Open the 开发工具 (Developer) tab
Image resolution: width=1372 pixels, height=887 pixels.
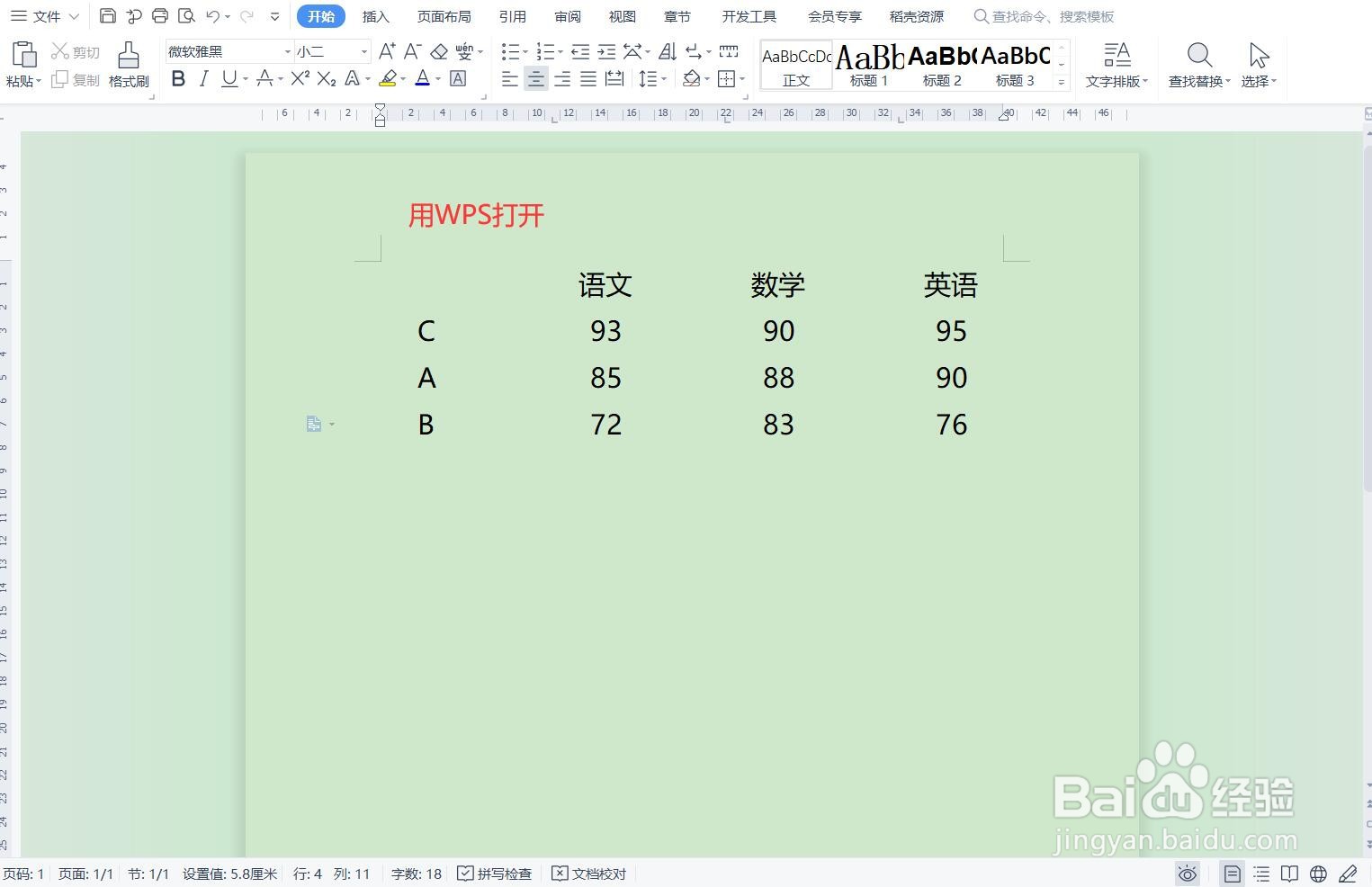point(749,16)
